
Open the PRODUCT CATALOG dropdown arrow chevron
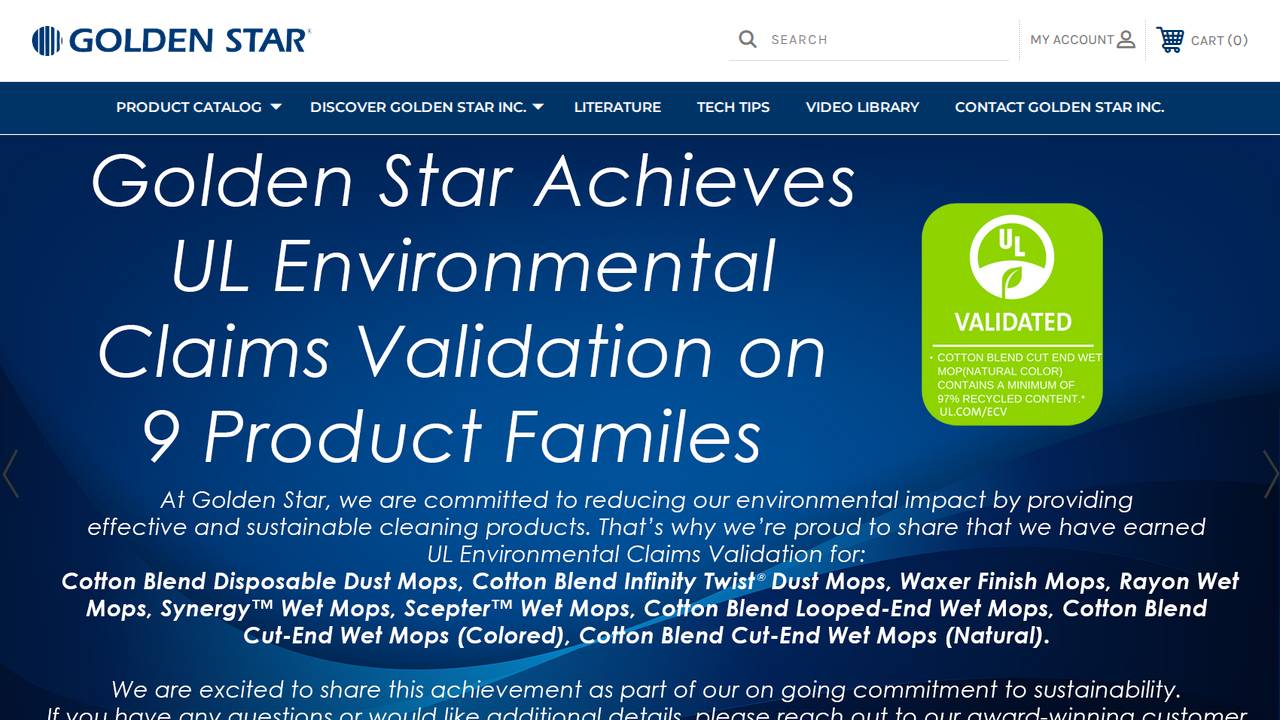pos(275,107)
